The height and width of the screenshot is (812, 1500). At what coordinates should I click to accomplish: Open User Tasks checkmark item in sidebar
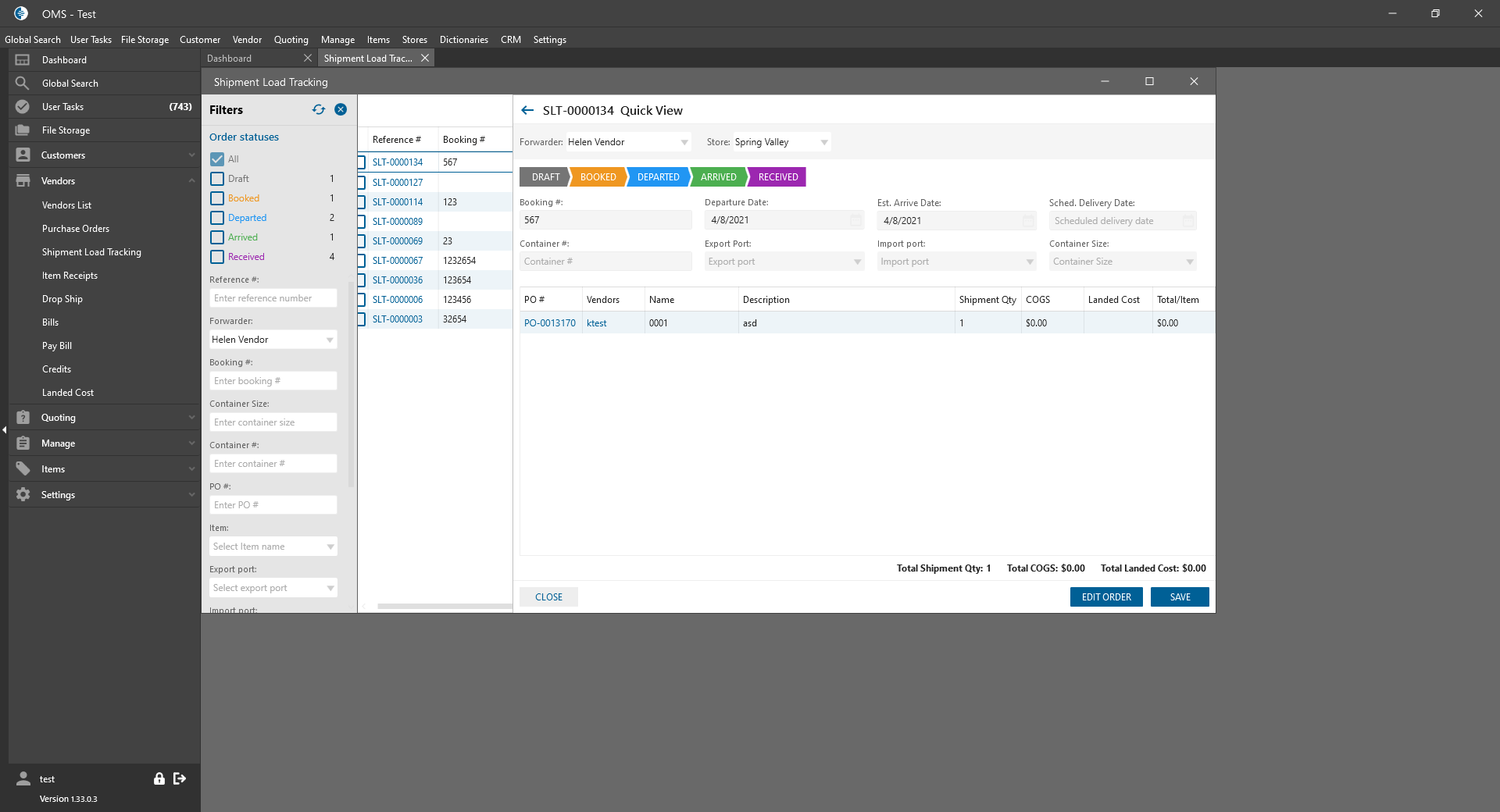(23, 107)
